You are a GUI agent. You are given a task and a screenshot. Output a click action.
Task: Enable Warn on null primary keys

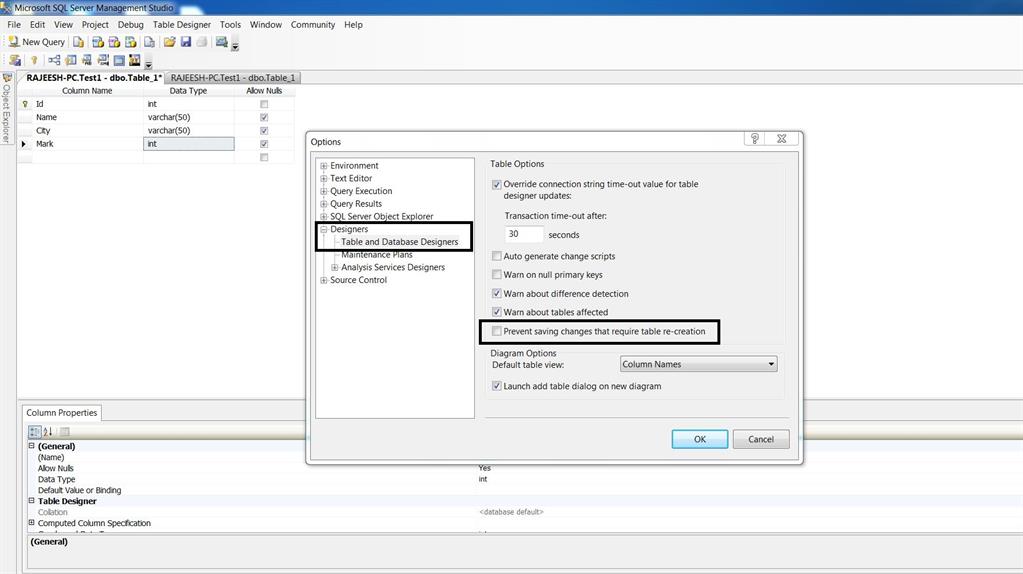pyautogui.click(x=496, y=275)
